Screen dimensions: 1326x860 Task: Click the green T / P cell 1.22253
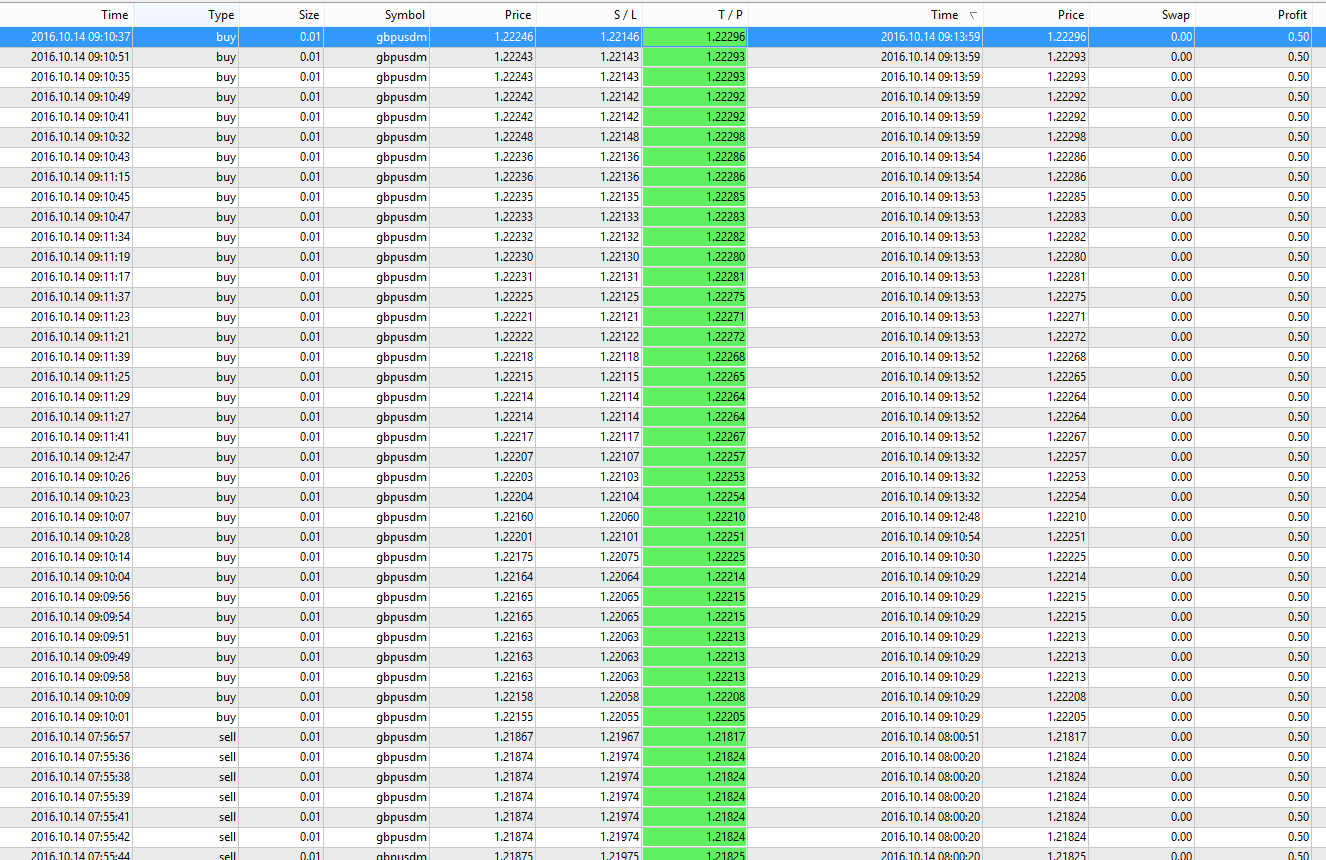click(695, 477)
